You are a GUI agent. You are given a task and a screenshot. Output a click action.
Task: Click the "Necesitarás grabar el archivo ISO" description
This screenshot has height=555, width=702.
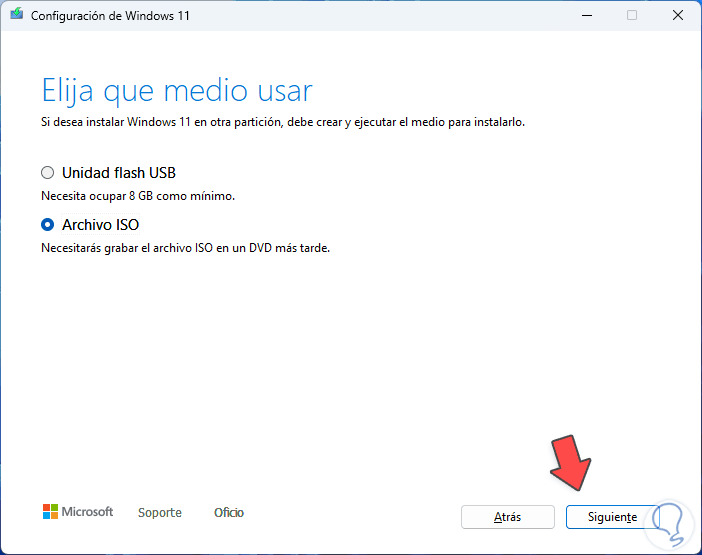pos(185,248)
